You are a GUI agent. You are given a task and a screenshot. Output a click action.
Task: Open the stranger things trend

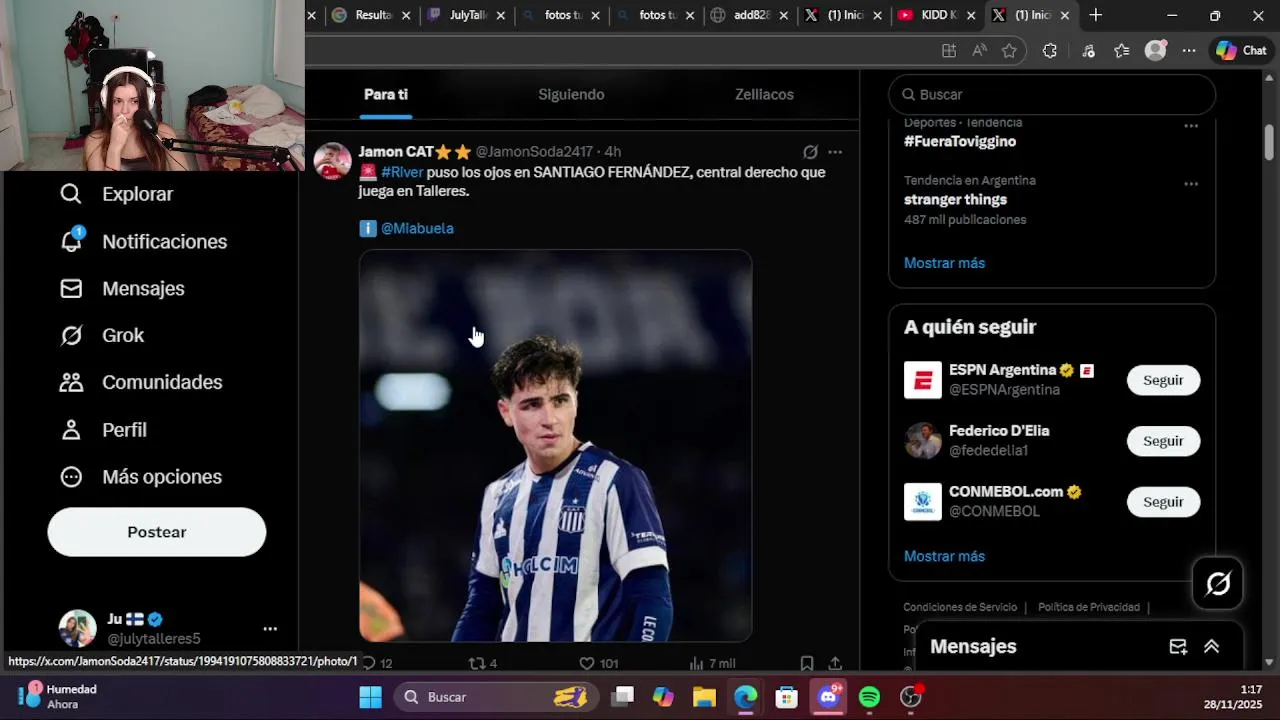click(955, 199)
